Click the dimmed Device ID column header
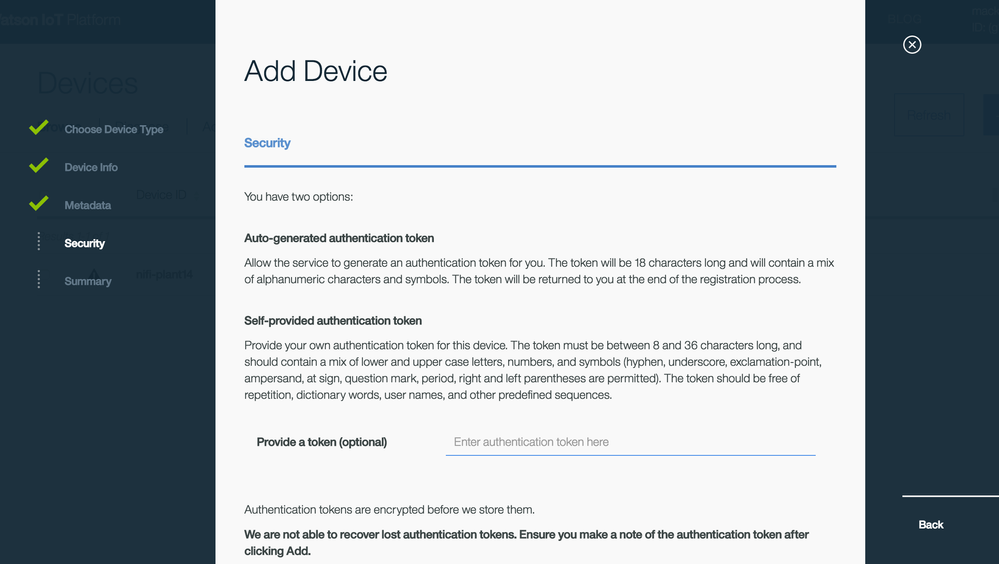This screenshot has height=564, width=999. [162, 195]
